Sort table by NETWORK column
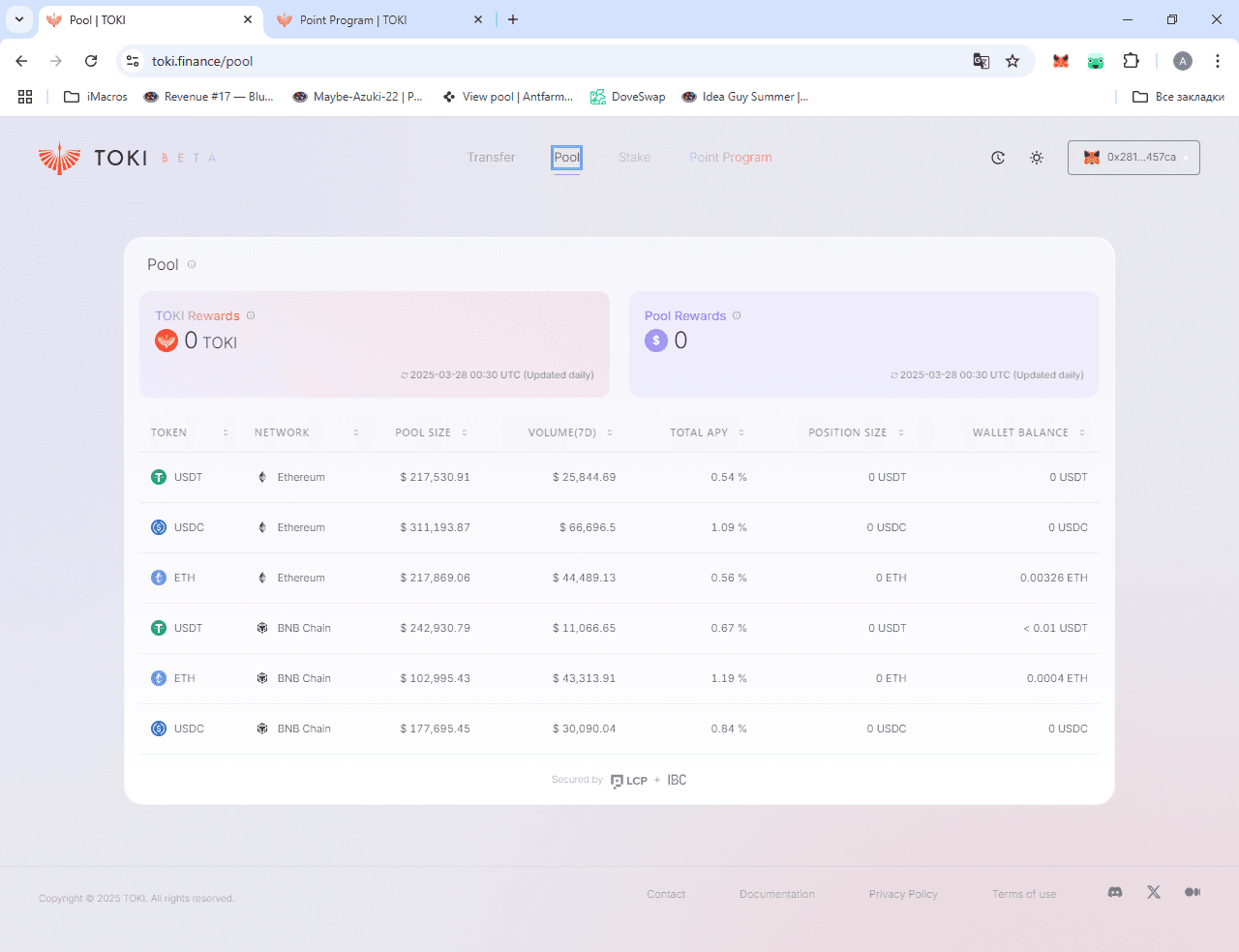Viewport: 1239px width, 952px height. 307,432
